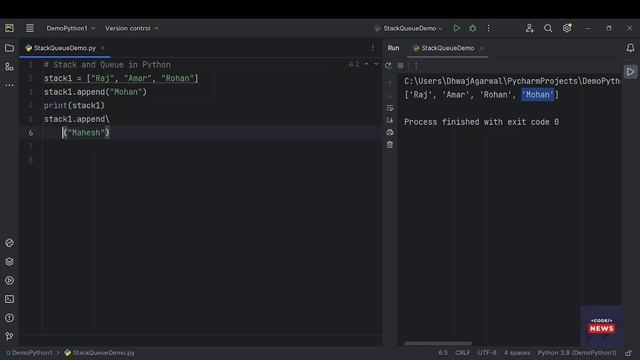Viewport: 640px width, 360px height.
Task: Toggle the read-only lock in the status bar
Action: (629, 353)
